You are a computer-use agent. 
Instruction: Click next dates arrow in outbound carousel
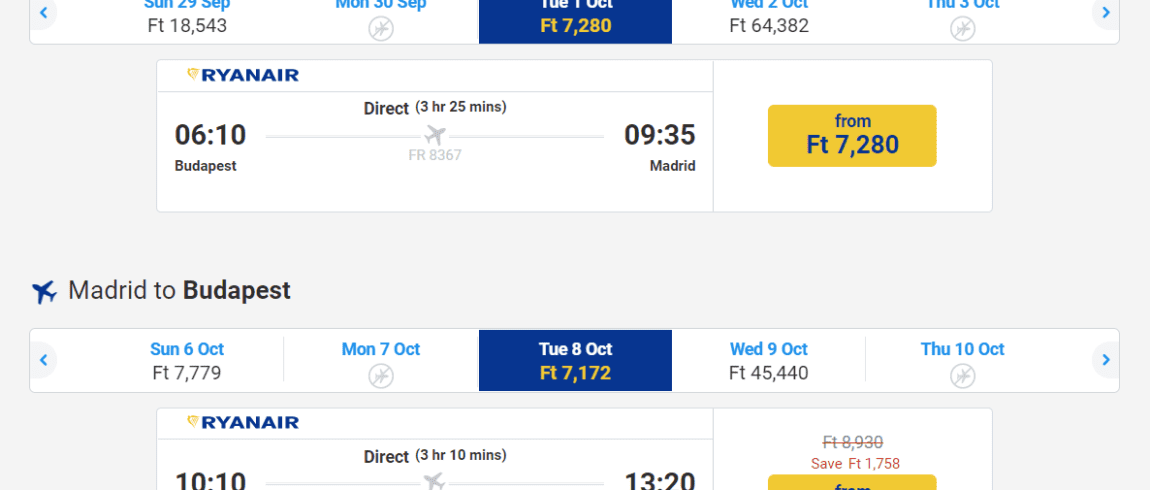click(1106, 12)
